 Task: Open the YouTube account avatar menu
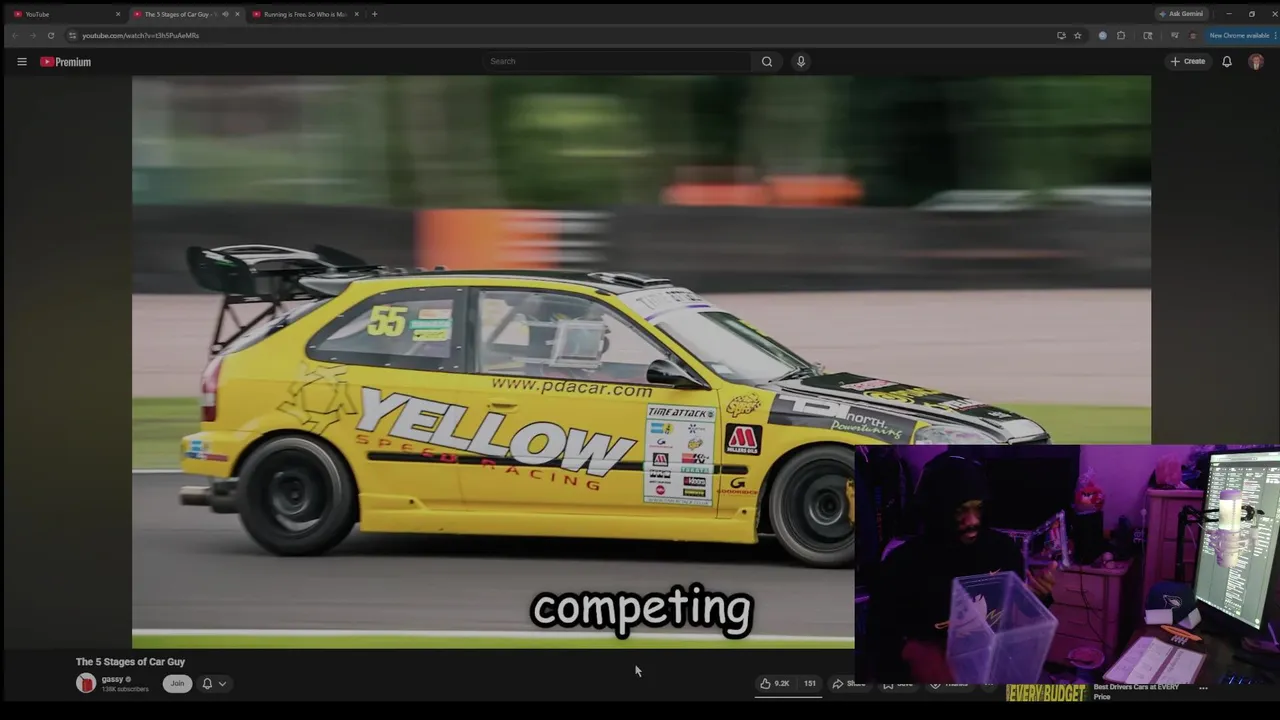point(1256,61)
